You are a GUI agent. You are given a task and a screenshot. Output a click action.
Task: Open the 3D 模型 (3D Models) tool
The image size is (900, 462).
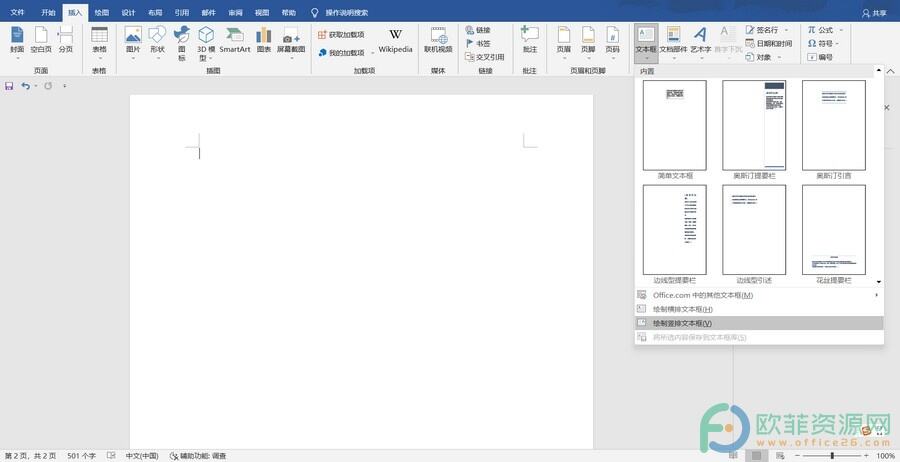point(206,38)
